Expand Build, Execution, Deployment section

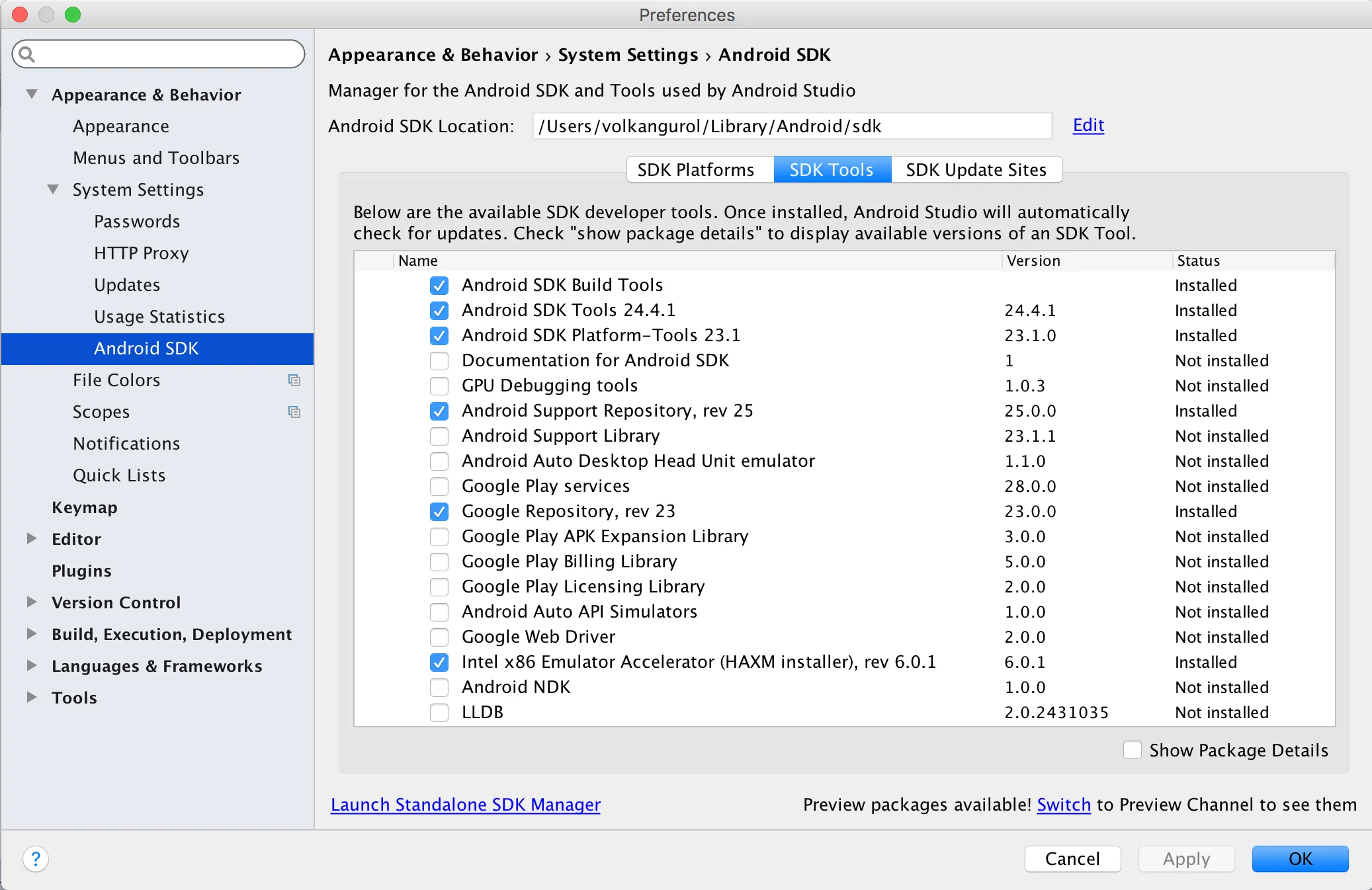[x=32, y=633]
